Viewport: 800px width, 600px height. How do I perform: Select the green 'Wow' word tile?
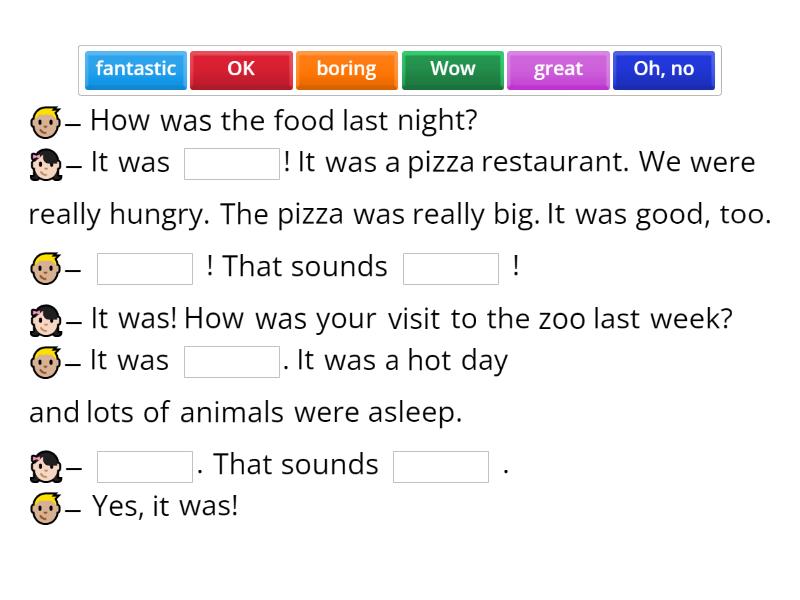[x=453, y=70]
